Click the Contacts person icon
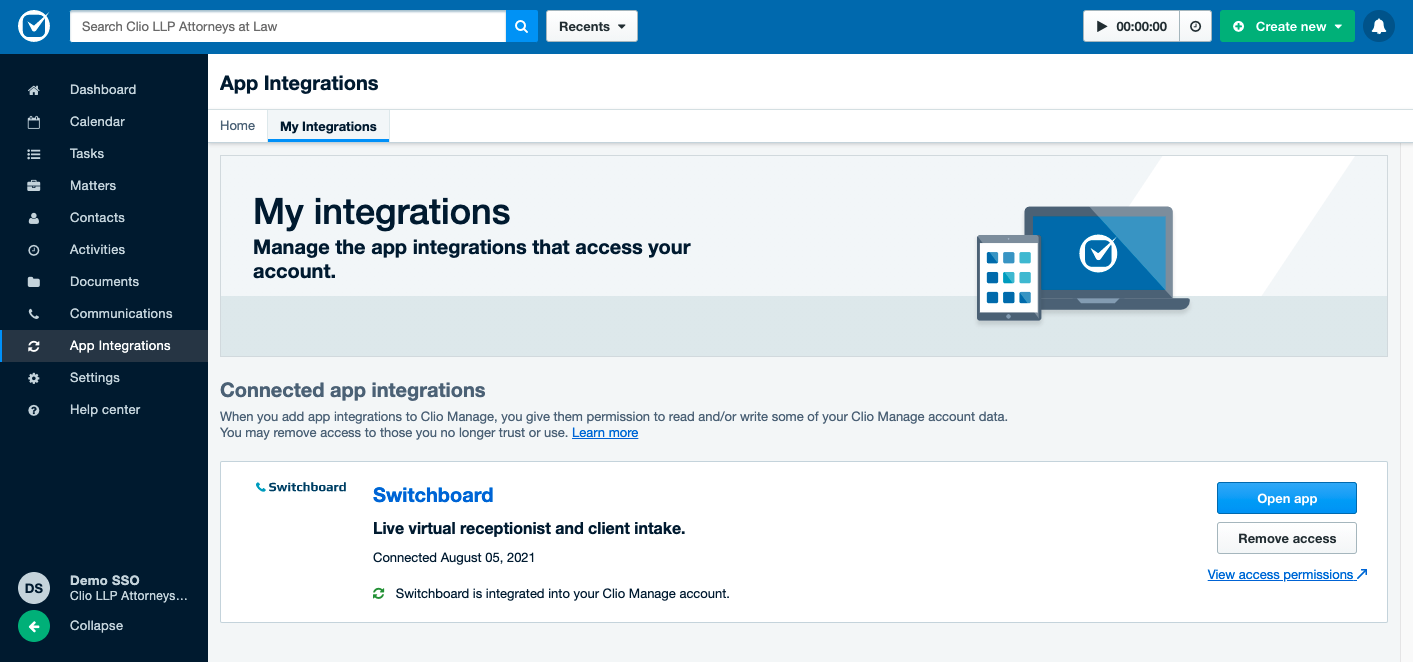This screenshot has height=662, width=1413. pos(34,218)
